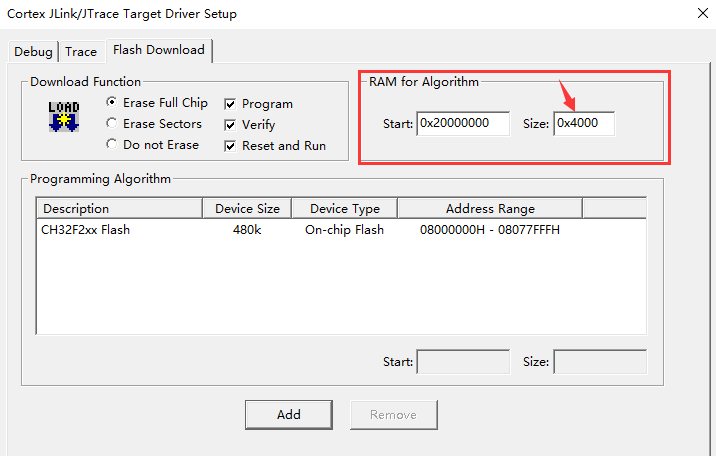Viewport: 716px width, 456px height.
Task: Sort by Description column header
Action: pyautogui.click(x=120, y=208)
